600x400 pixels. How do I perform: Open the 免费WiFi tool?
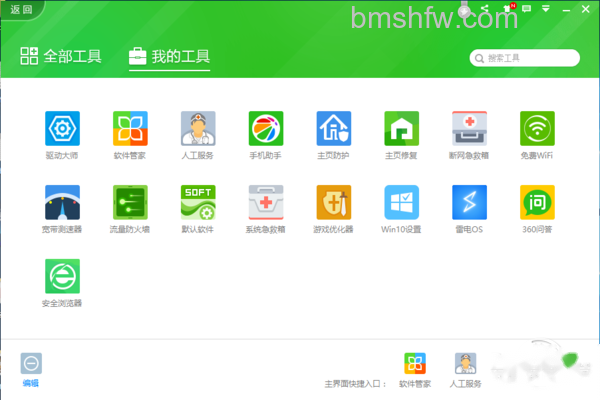[x=537, y=129]
